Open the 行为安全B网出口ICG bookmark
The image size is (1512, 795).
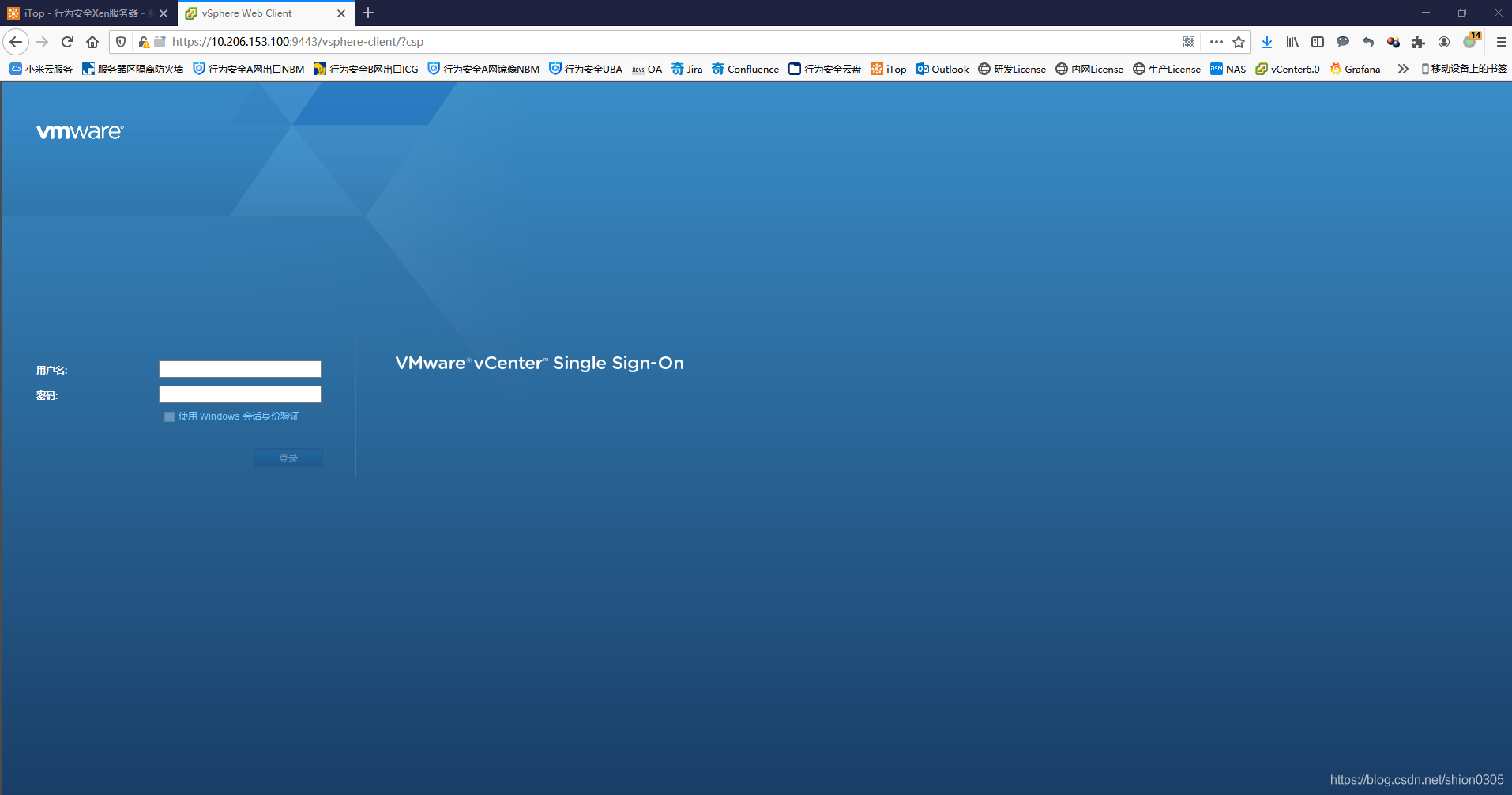366,69
